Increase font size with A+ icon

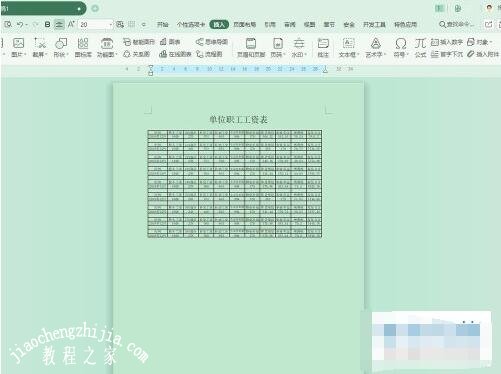(71, 24)
